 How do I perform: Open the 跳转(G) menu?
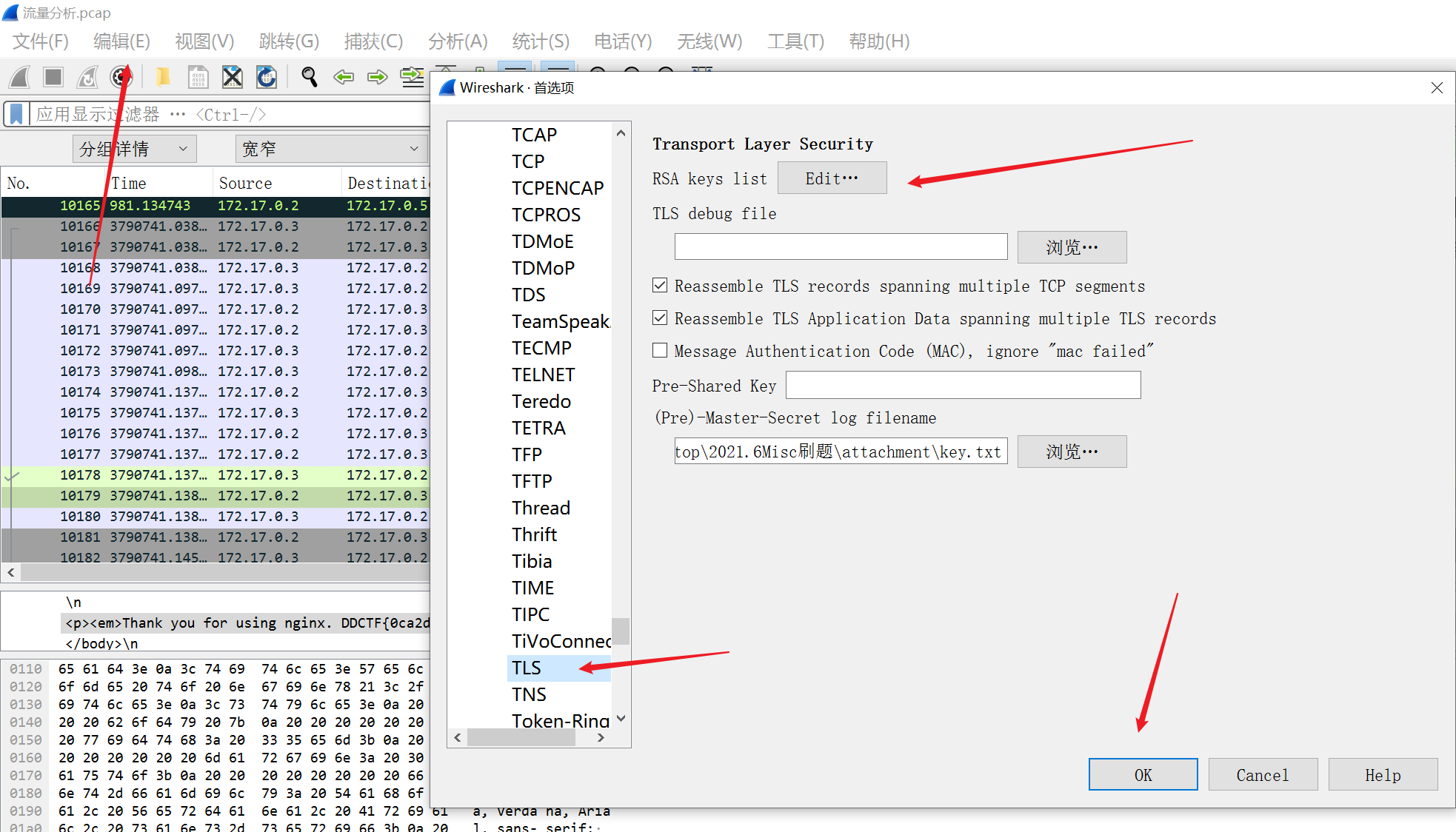coord(289,41)
